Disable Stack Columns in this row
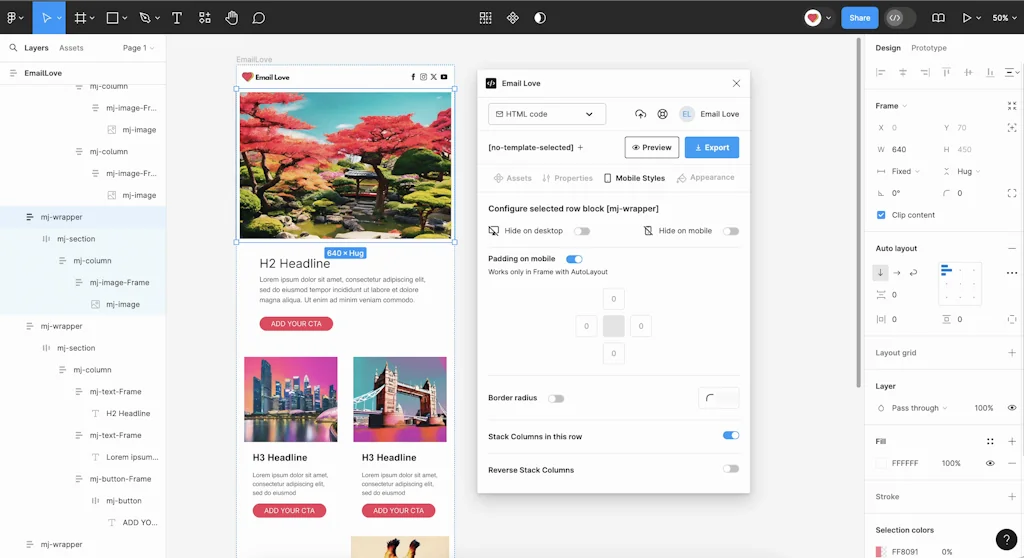This screenshot has height=558, width=1024. 731,436
